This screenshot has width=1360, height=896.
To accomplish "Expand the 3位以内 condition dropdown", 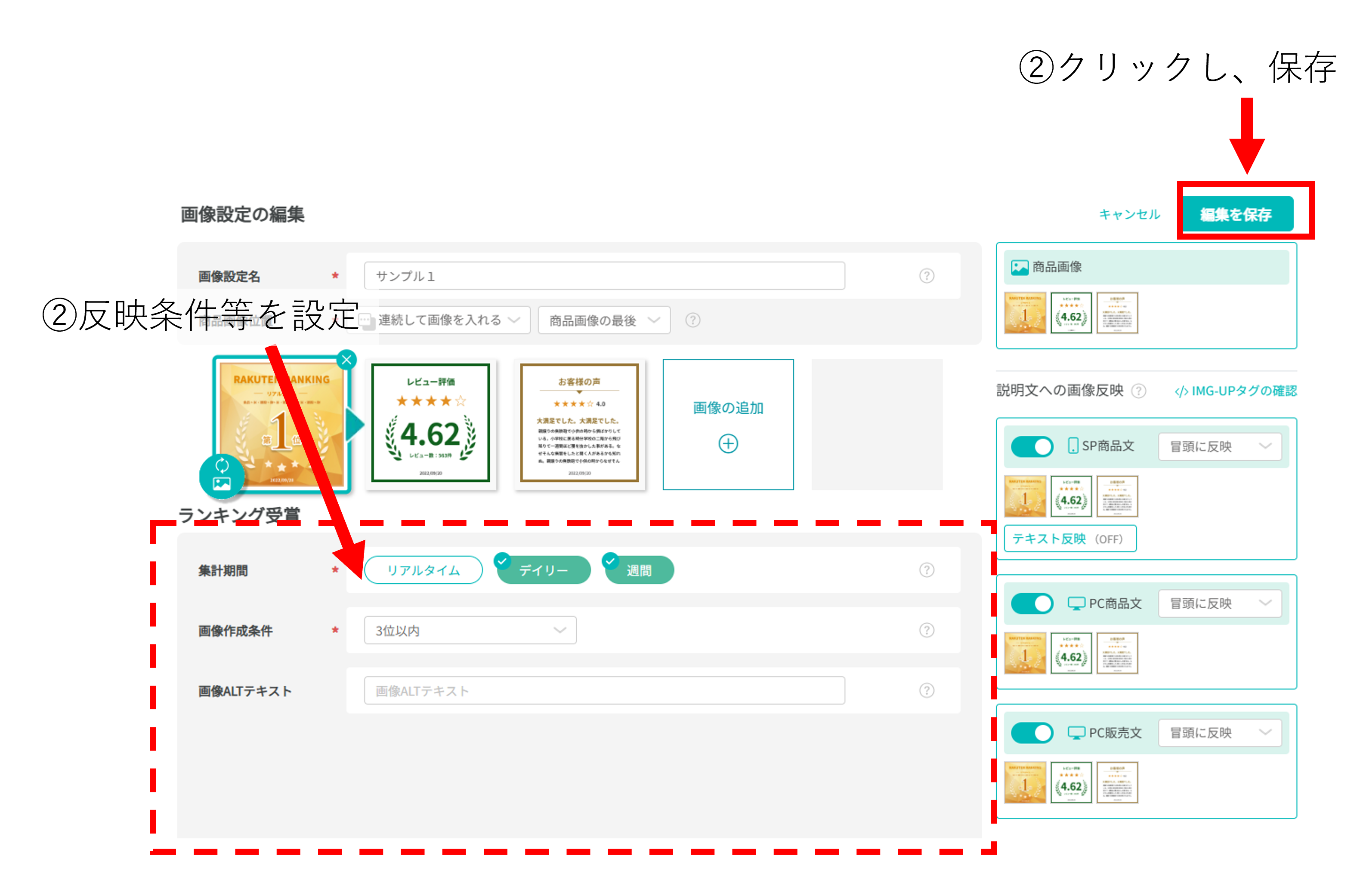I will 470,630.
